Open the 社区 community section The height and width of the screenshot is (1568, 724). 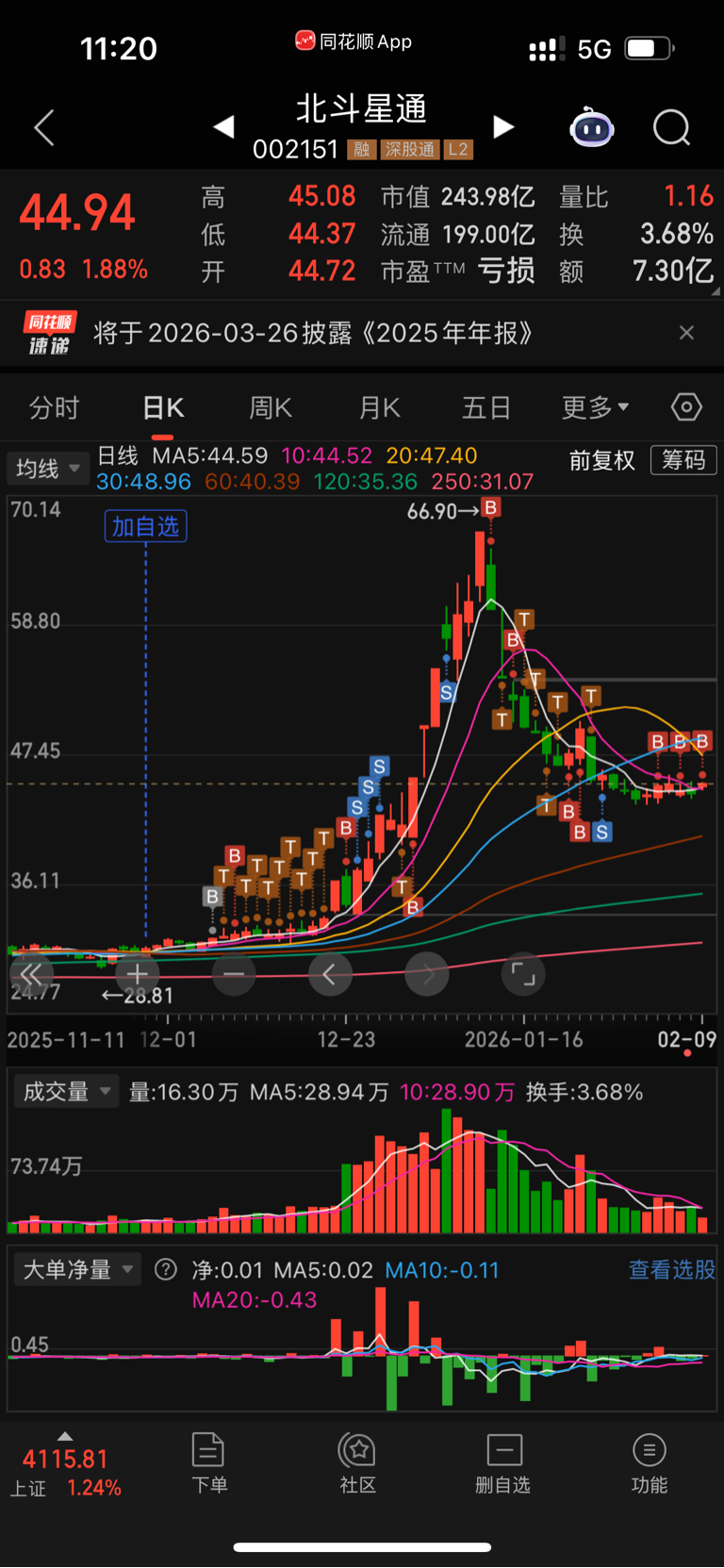(x=358, y=1463)
